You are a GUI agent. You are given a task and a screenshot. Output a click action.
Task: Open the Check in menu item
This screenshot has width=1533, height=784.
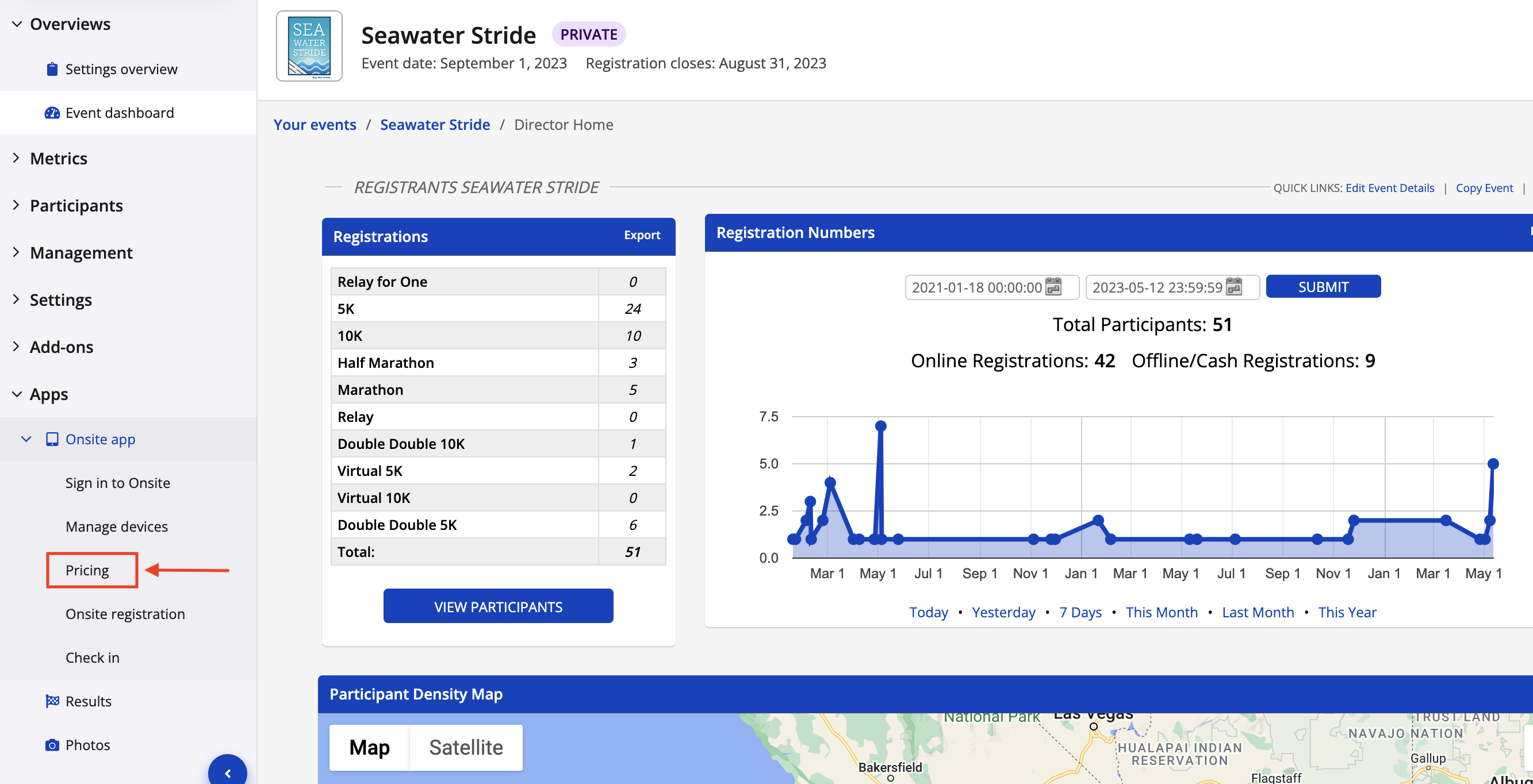[x=92, y=658]
